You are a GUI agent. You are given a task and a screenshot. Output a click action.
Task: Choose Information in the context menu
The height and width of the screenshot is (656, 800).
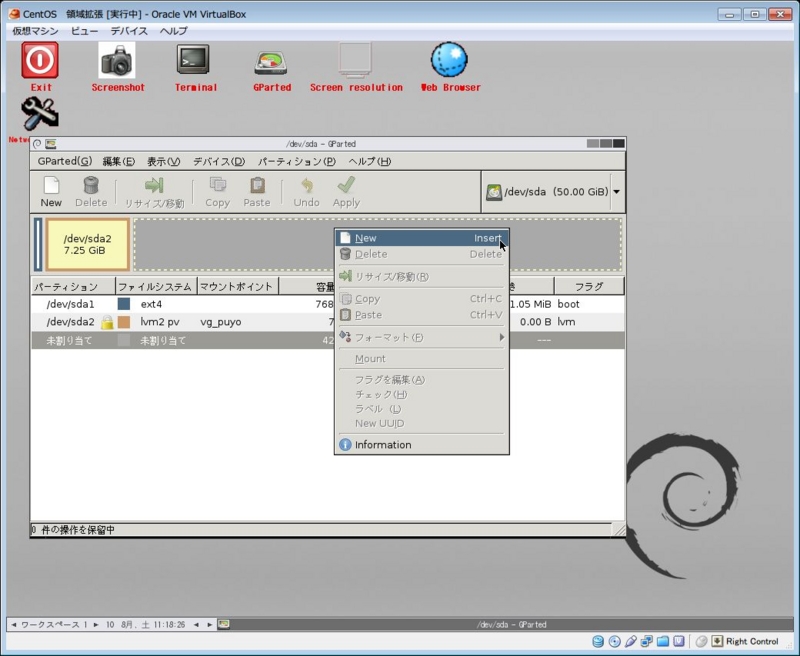click(x=421, y=445)
